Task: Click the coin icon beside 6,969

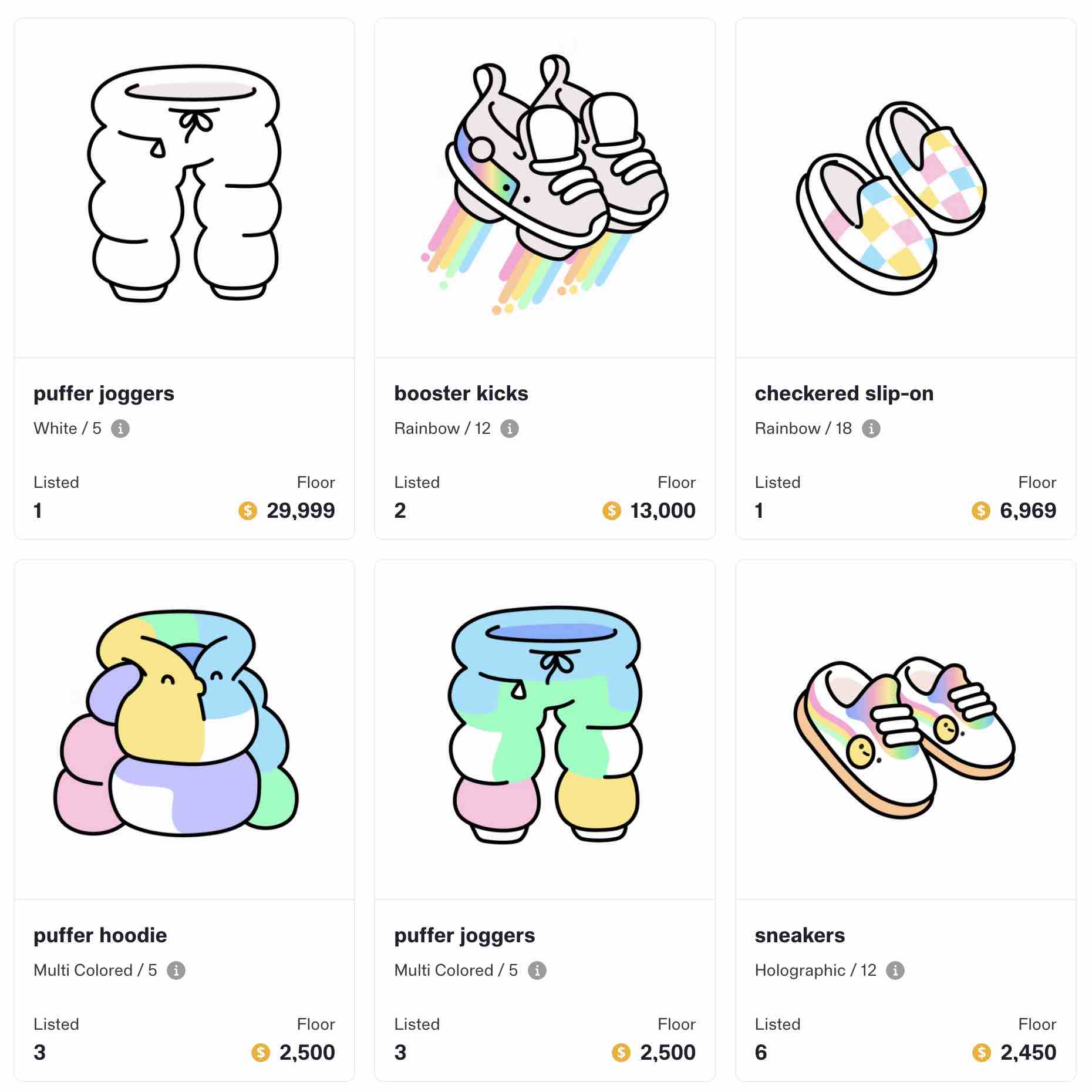Action: [x=981, y=511]
